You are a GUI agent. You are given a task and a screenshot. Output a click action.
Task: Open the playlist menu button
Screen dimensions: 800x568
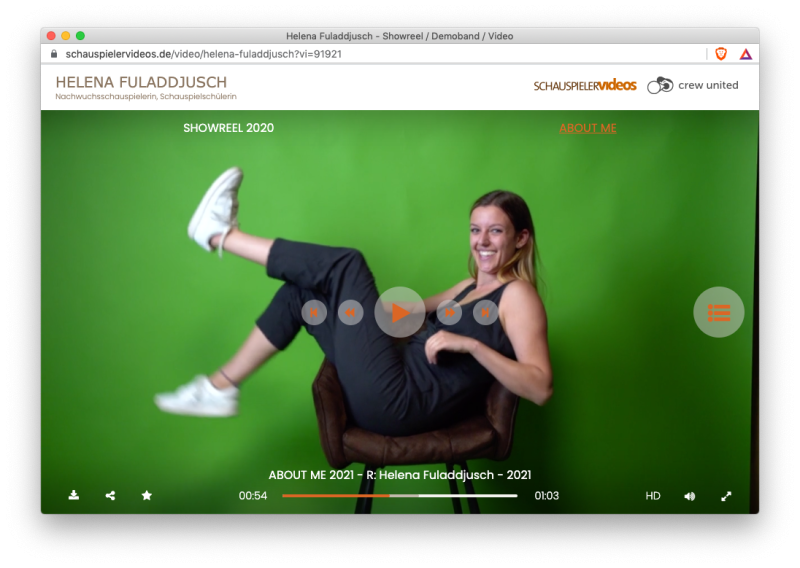(x=718, y=312)
